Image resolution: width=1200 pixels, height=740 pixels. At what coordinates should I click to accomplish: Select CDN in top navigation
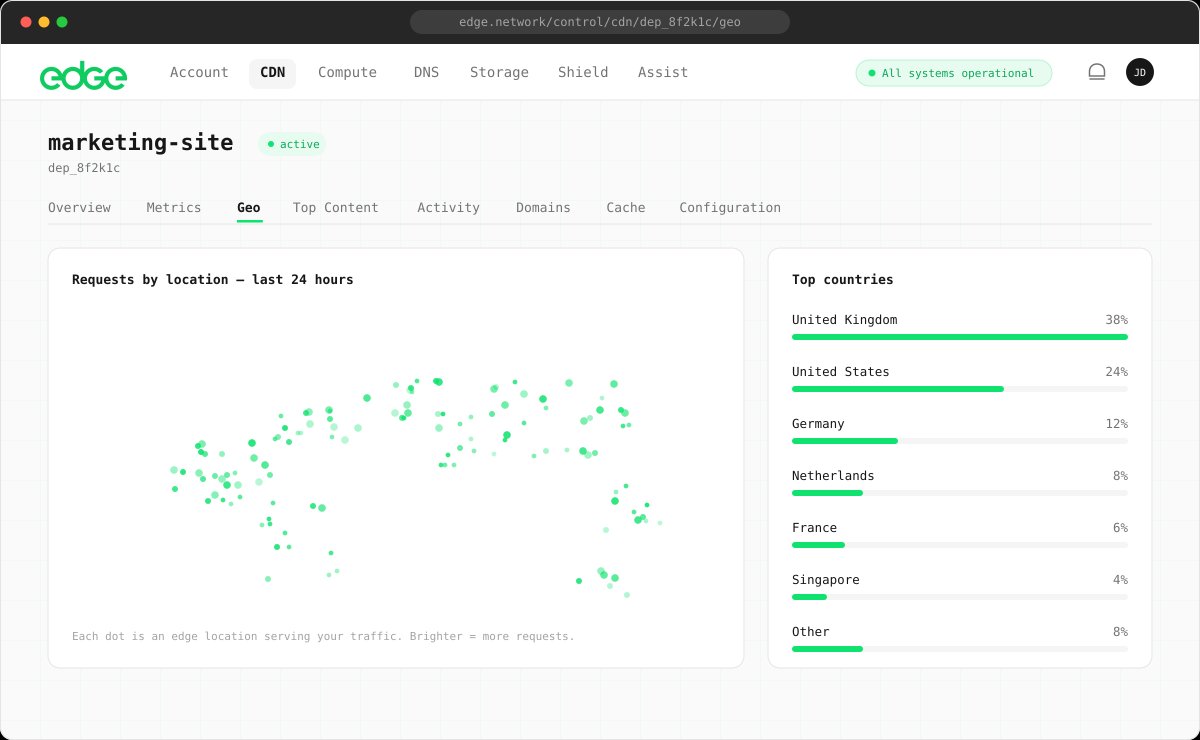(x=272, y=72)
